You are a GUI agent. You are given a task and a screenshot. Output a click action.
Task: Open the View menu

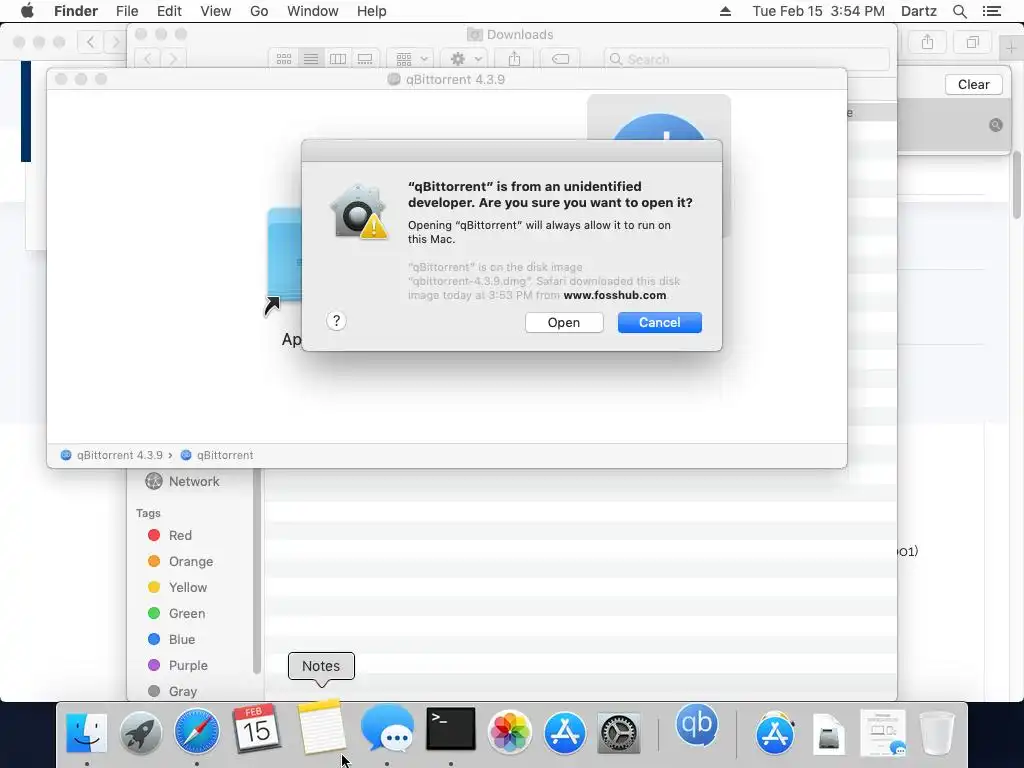[216, 11]
